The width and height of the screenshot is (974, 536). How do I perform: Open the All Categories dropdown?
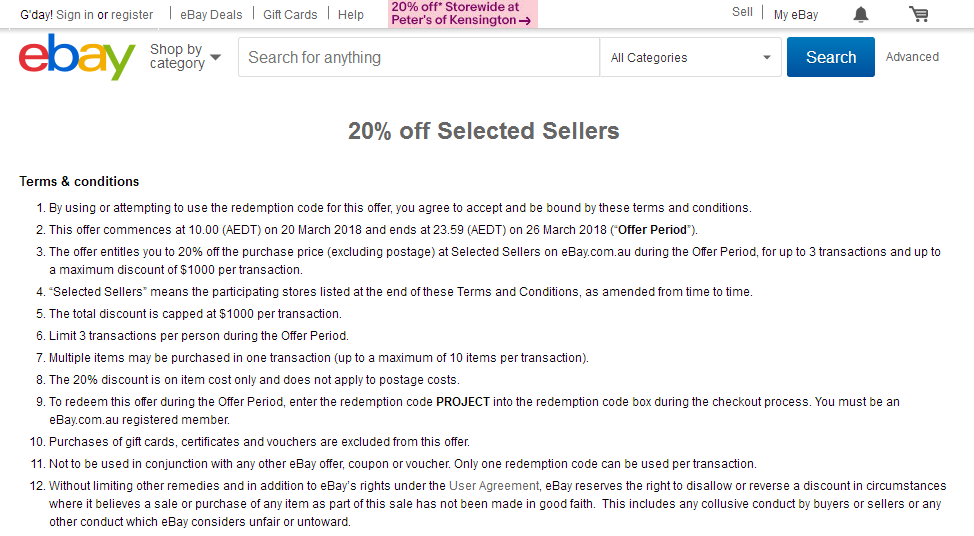pos(690,57)
